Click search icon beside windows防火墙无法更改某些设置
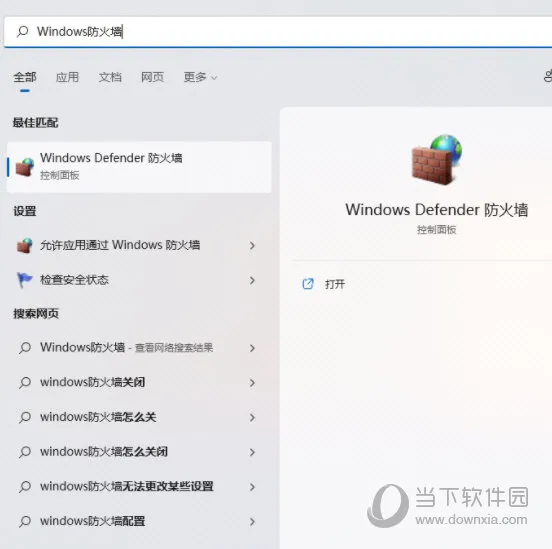552x549 pixels. click(25, 487)
